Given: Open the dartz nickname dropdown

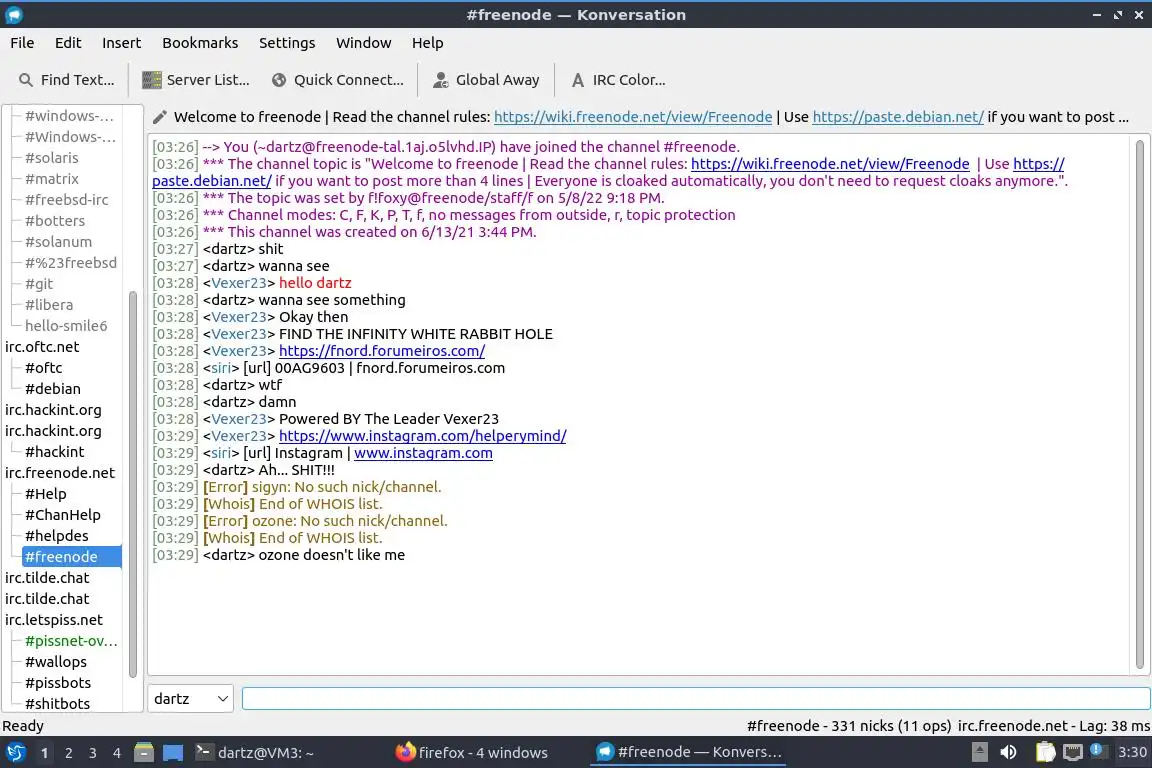Looking at the screenshot, I should pyautogui.click(x=190, y=699).
